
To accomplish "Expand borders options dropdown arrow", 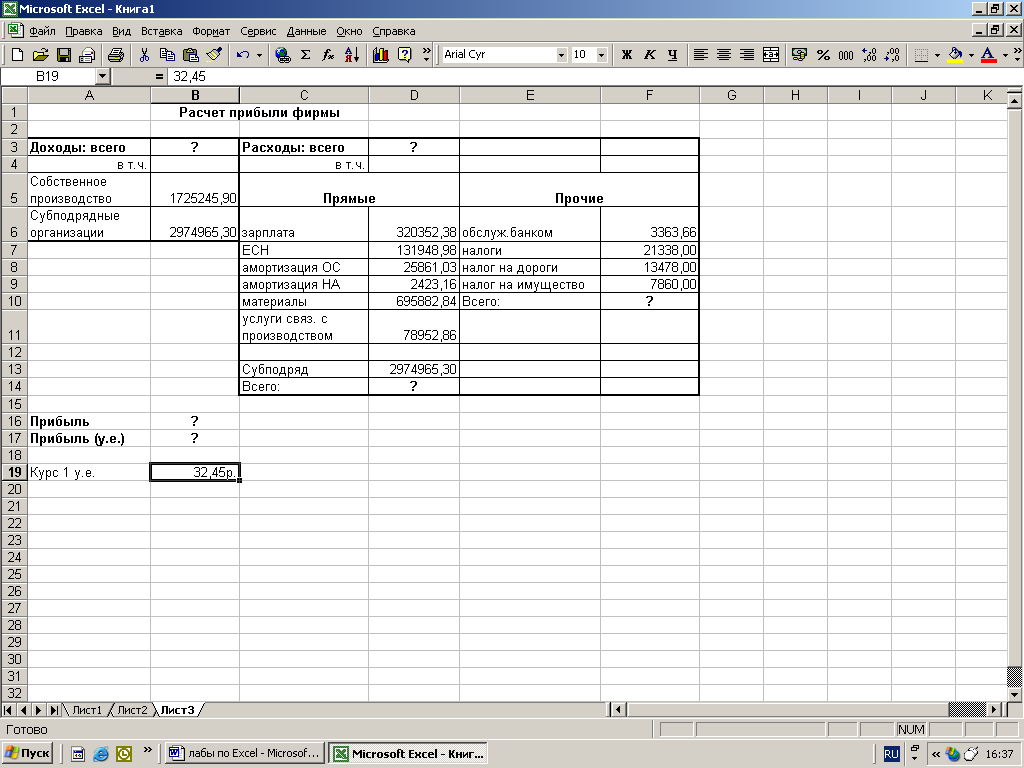I will click(937, 55).
